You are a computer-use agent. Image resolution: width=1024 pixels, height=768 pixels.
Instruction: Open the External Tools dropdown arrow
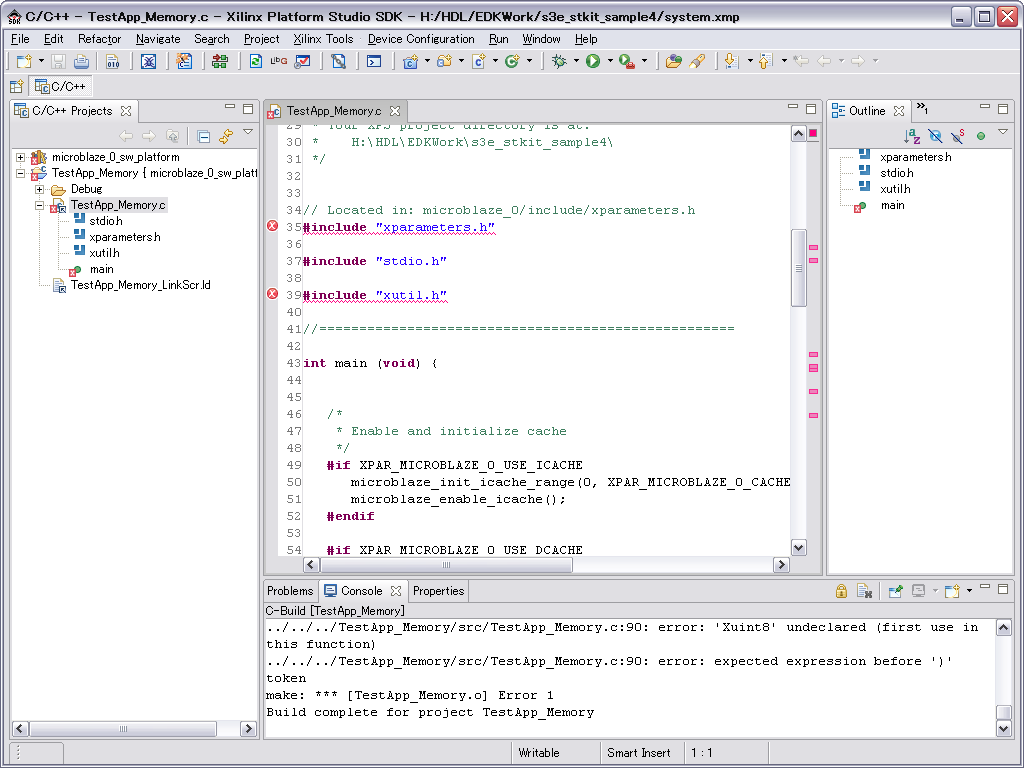(644, 61)
